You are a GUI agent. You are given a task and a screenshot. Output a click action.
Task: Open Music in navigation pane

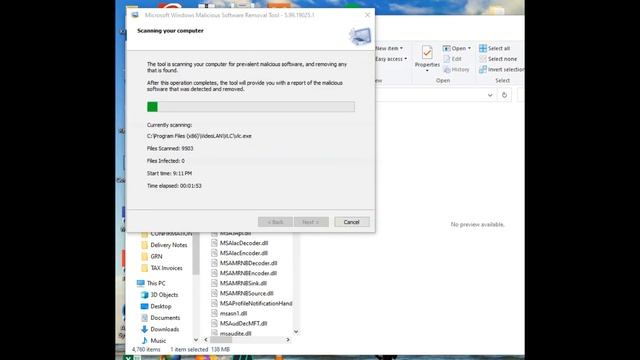click(x=153, y=340)
